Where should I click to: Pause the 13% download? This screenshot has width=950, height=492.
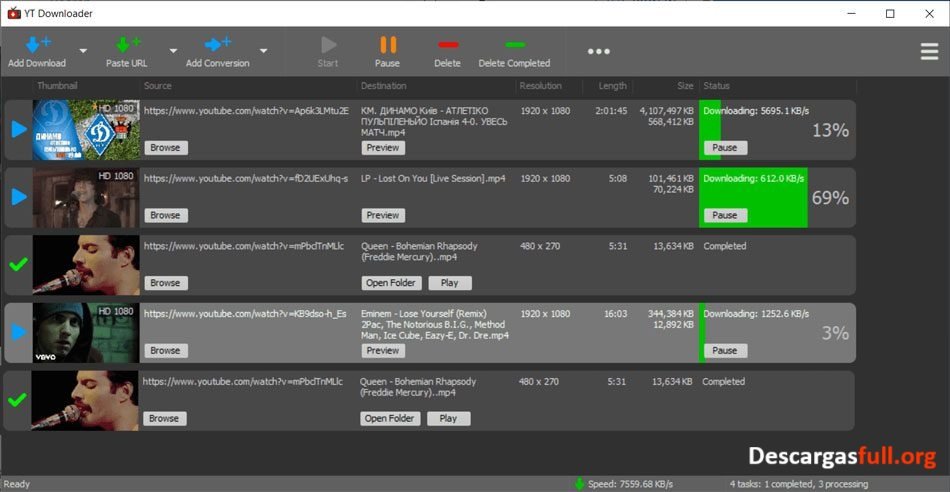(x=725, y=147)
